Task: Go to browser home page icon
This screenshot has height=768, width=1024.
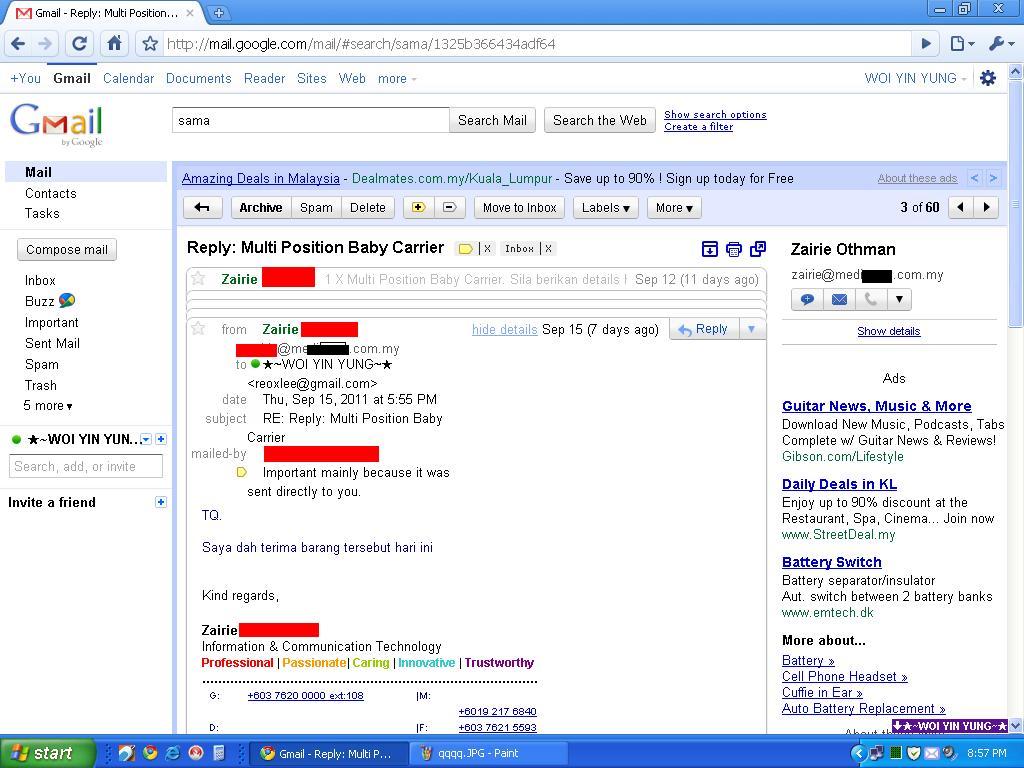Action: click(114, 44)
